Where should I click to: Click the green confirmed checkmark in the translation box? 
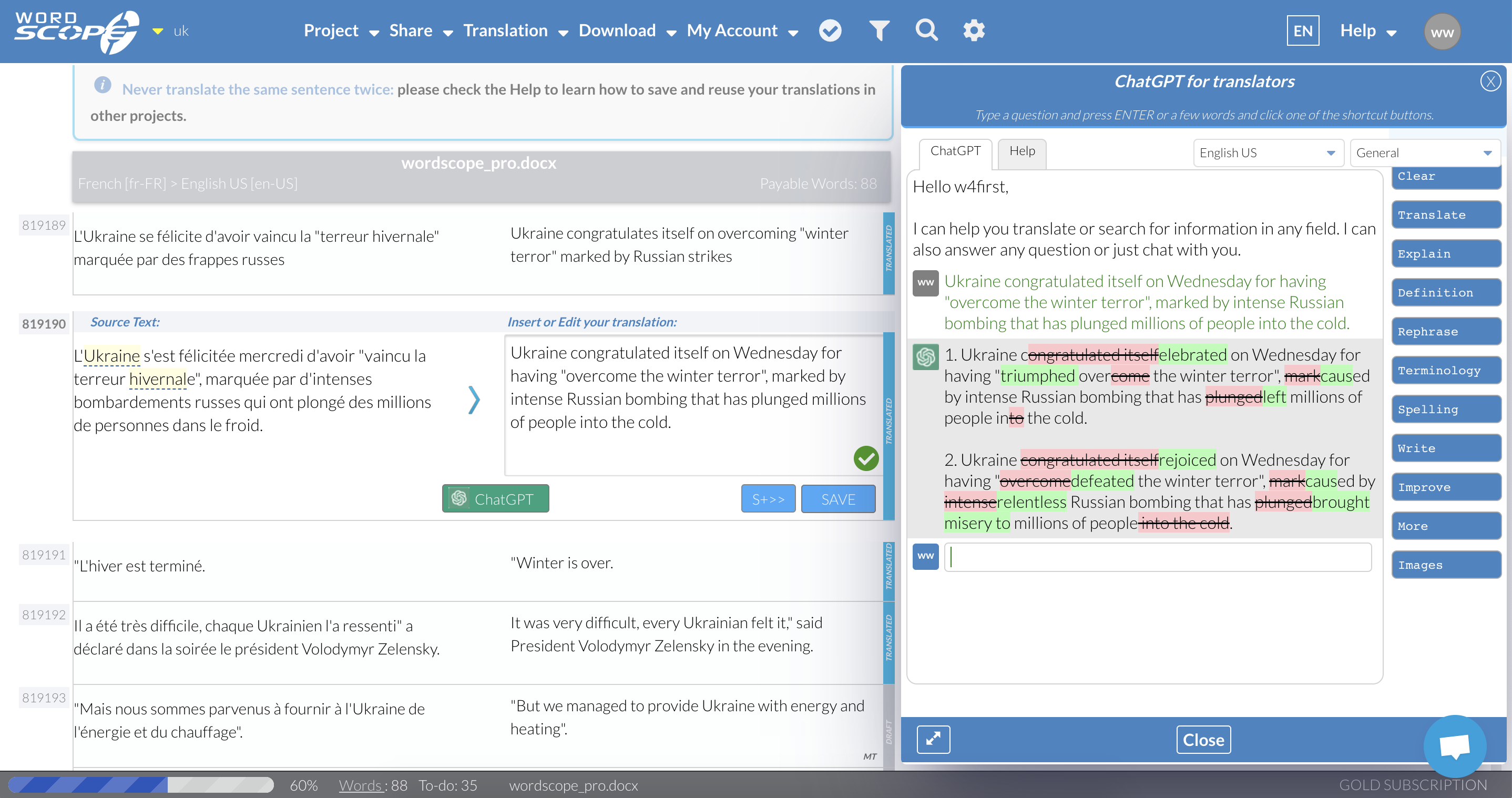(x=866, y=458)
